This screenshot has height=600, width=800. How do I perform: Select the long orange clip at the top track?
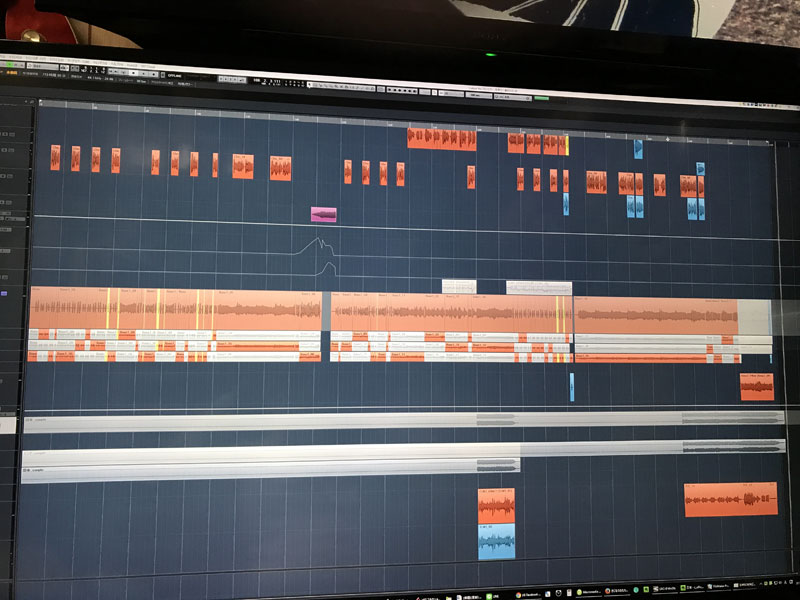tap(442, 139)
